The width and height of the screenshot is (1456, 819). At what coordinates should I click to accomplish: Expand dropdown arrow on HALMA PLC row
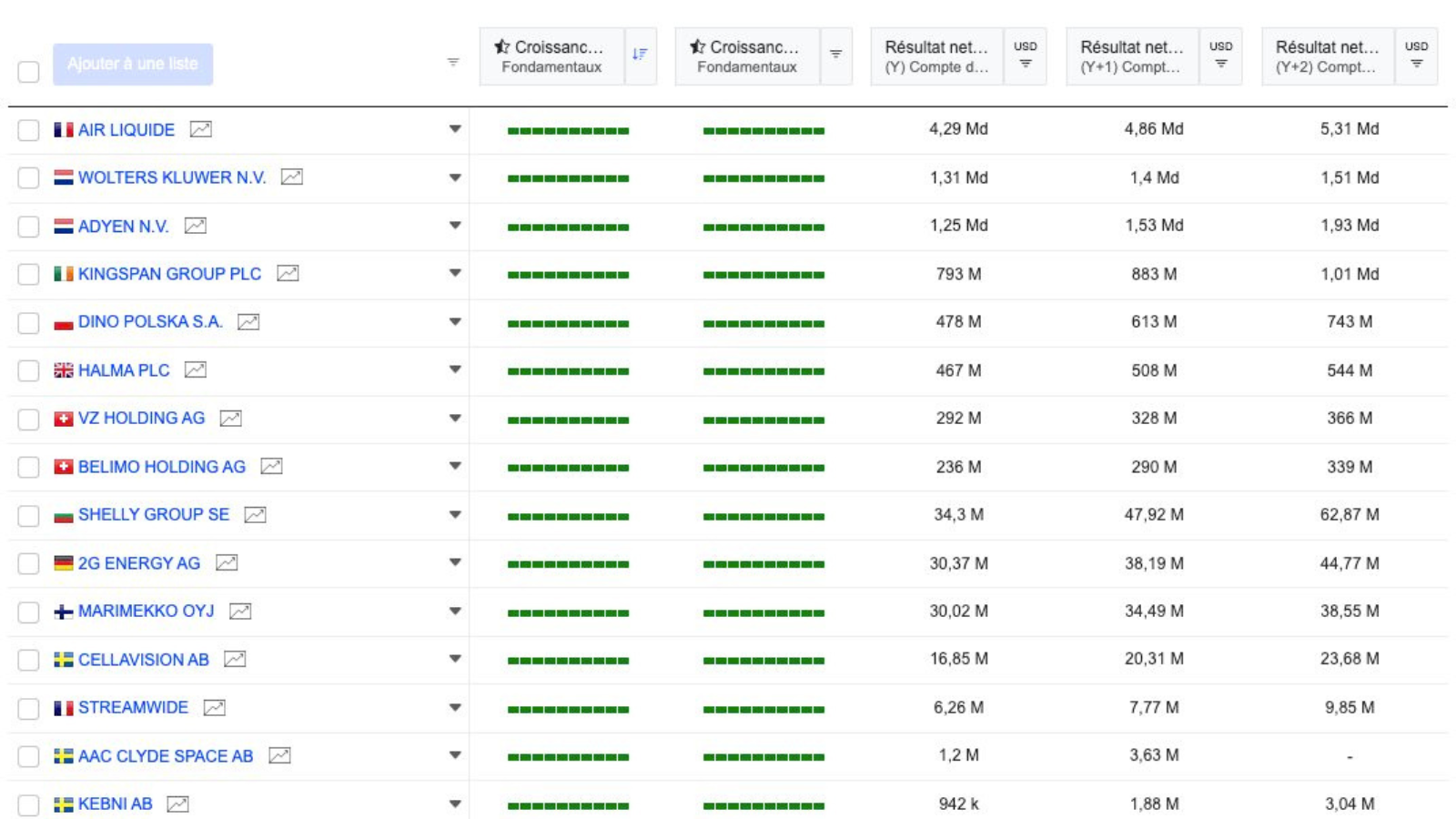coord(455,369)
